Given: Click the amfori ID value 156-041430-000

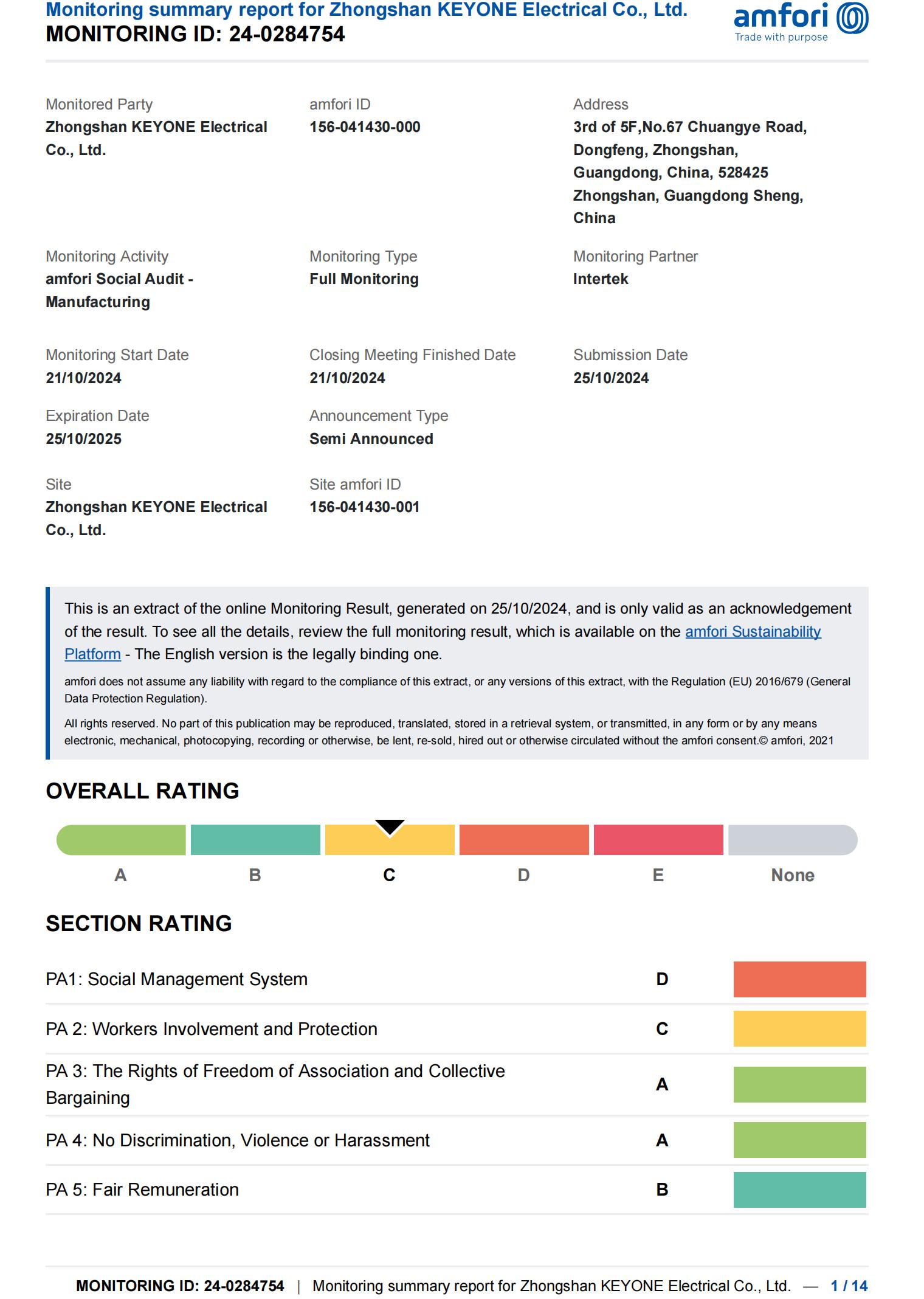Looking at the screenshot, I should click(365, 127).
